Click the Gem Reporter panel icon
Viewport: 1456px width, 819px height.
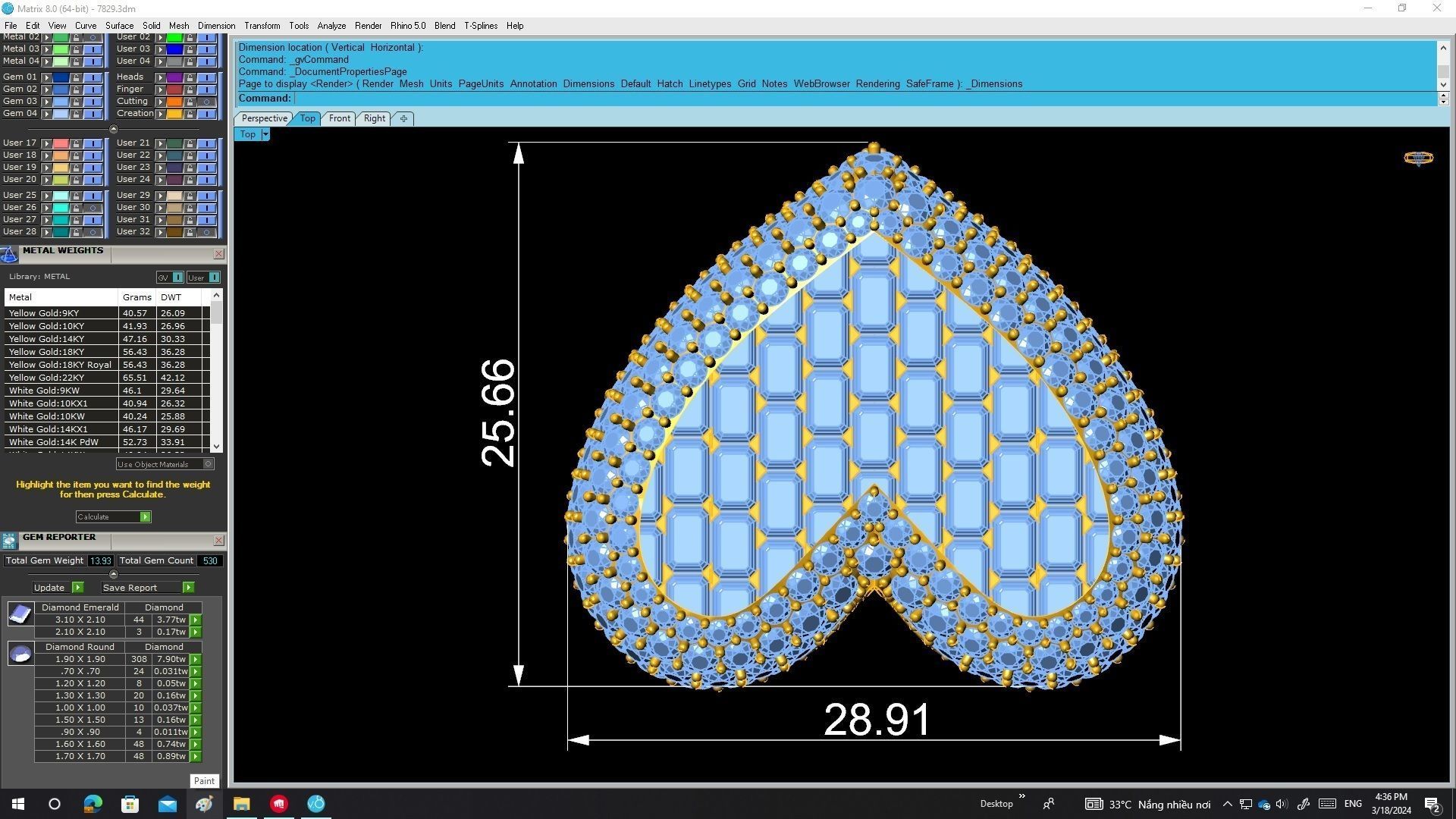pos(9,541)
